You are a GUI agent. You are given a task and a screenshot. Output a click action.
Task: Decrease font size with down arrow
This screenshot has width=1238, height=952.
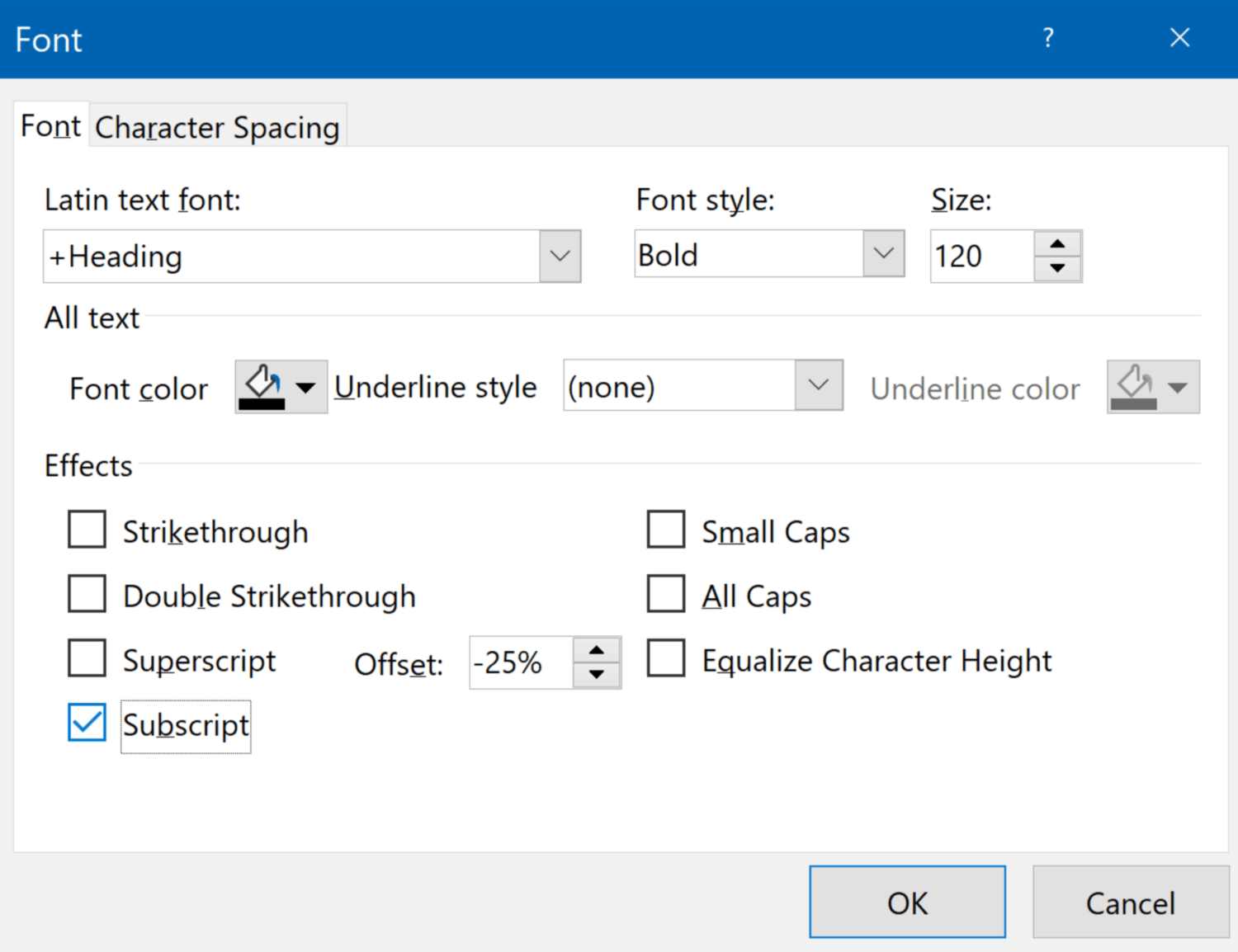(1057, 268)
